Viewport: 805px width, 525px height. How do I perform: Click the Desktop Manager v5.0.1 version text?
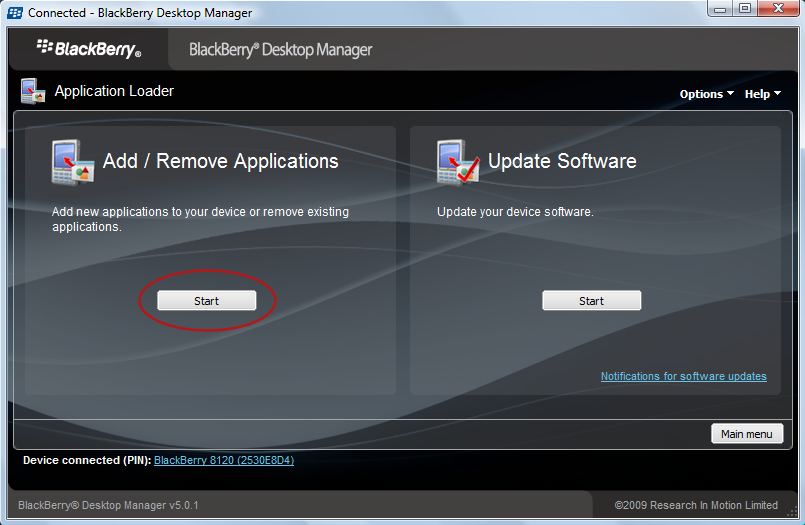pos(108,505)
